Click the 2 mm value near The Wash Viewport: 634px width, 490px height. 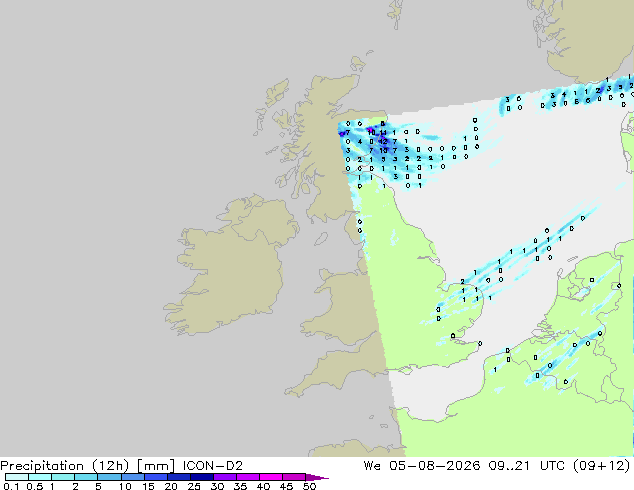462,281
